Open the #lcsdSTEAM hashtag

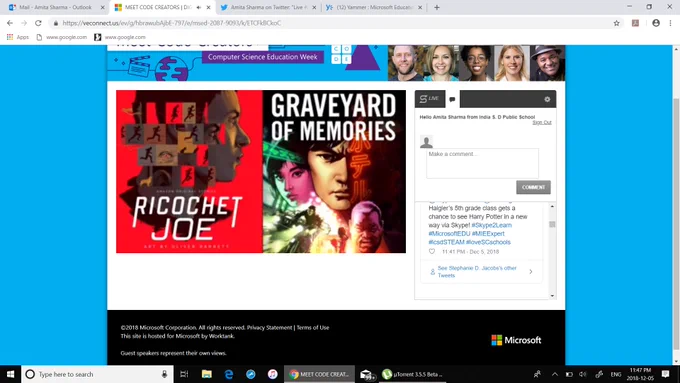446,242
